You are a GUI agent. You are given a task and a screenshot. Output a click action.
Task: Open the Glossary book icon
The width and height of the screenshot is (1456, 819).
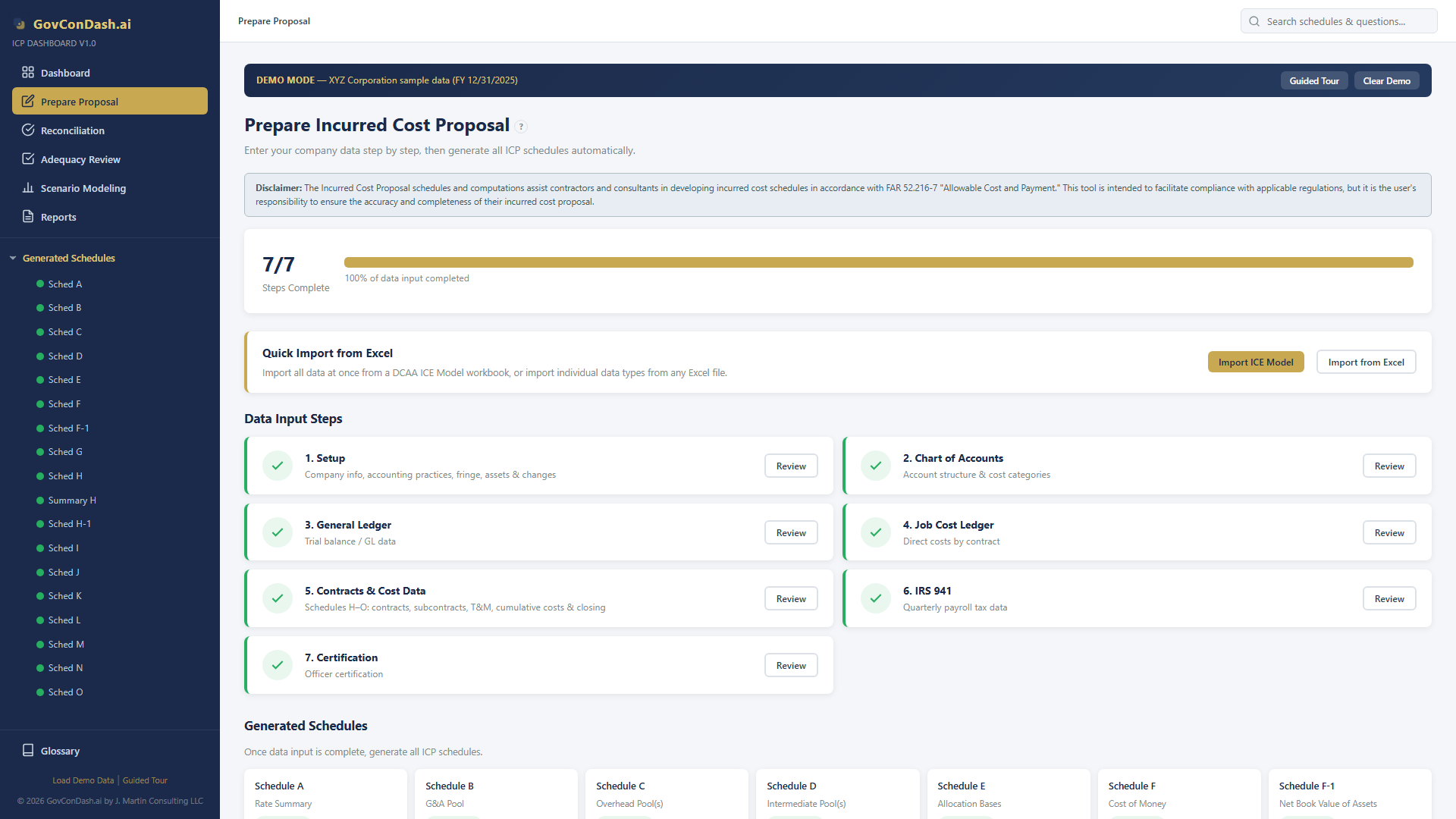(28, 751)
